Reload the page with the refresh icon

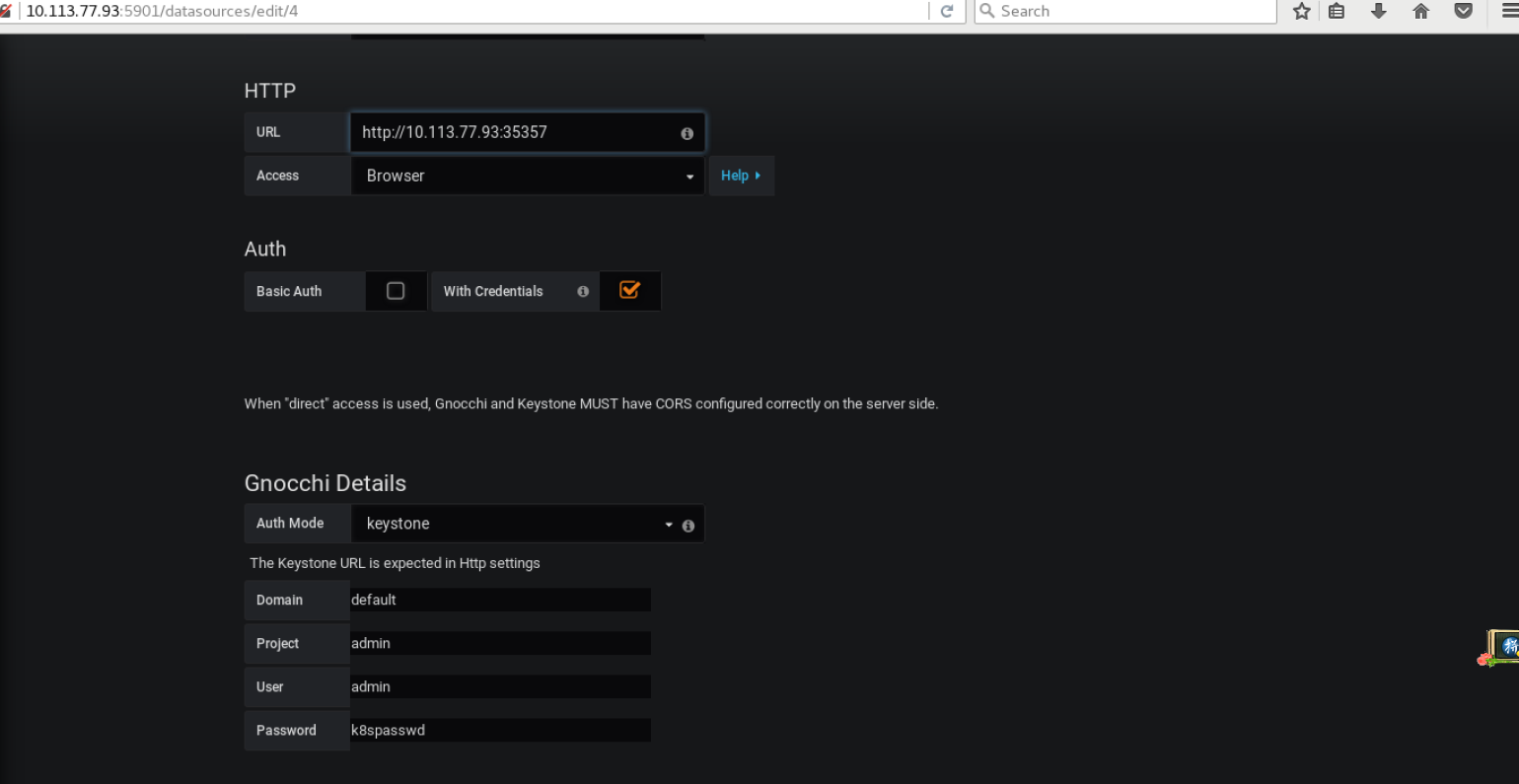click(x=947, y=11)
